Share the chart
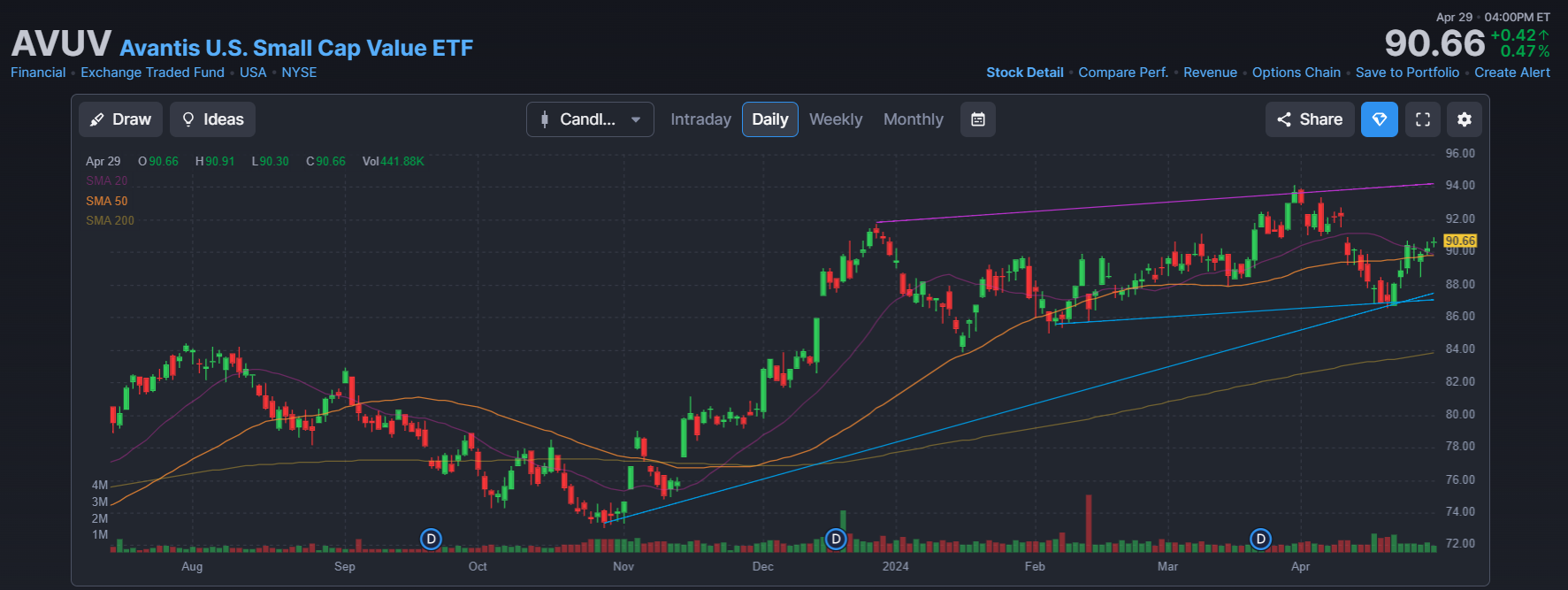1568x590 pixels. 1310,119
